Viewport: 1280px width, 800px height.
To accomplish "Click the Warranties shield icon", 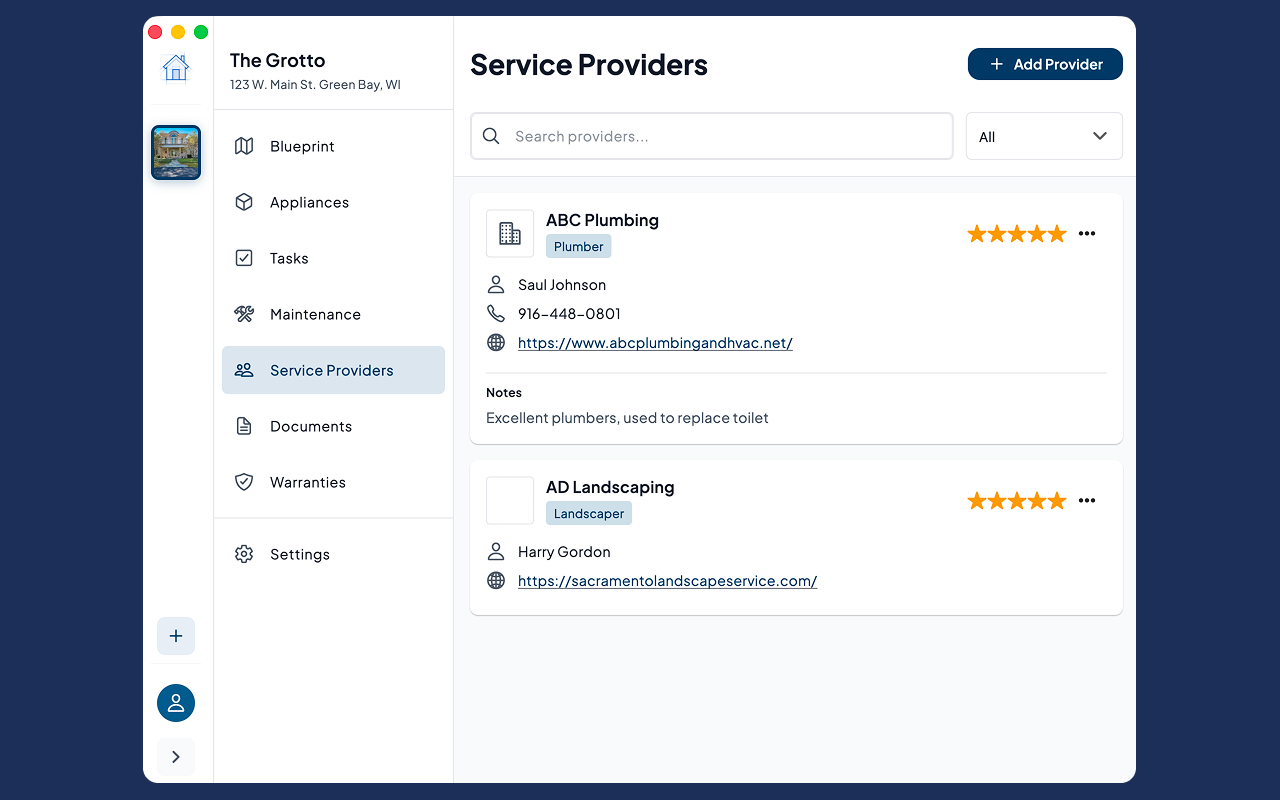I will click(244, 482).
